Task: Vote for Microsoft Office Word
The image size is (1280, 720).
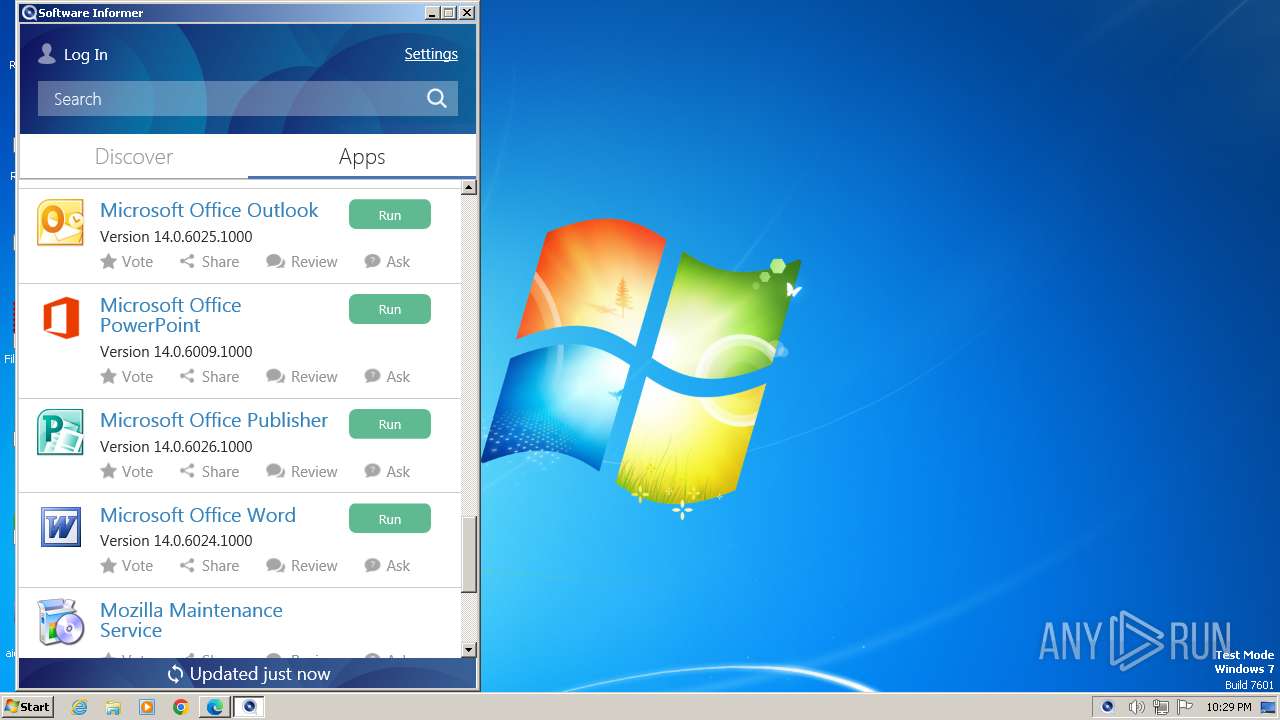Action: tap(127, 565)
